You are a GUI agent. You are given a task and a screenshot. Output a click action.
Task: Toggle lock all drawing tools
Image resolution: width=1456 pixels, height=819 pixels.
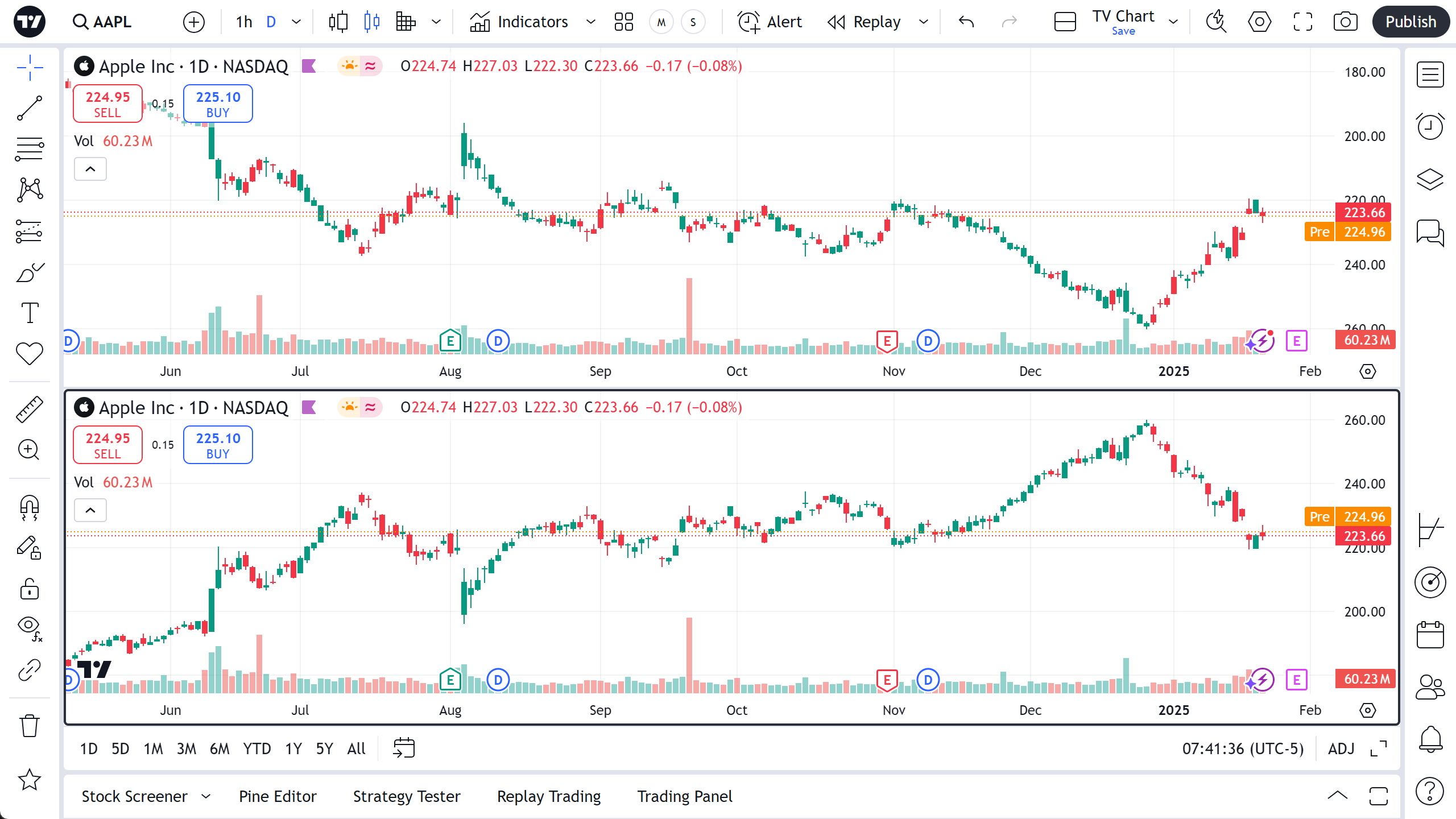click(30, 589)
